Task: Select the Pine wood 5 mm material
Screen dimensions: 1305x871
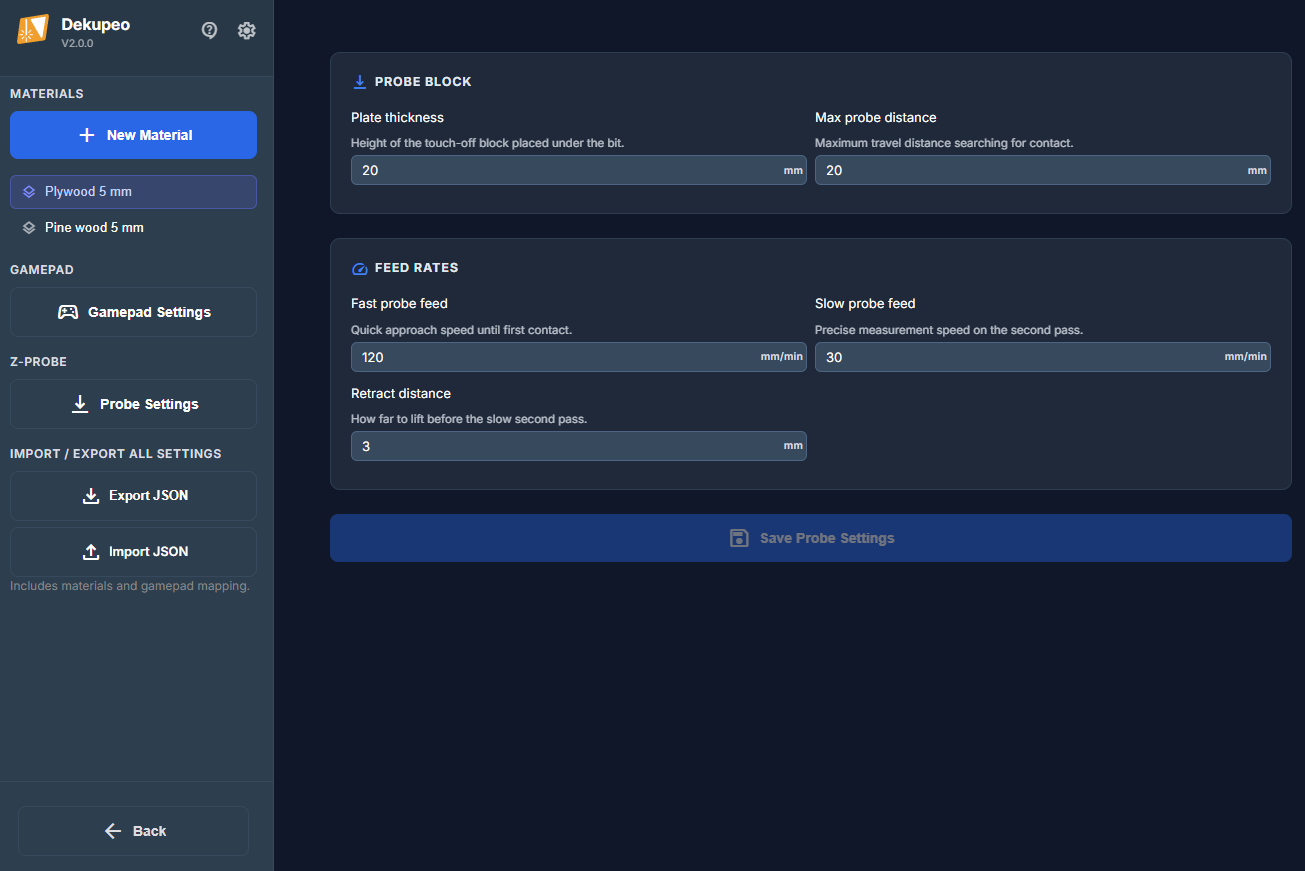Action: 133,228
